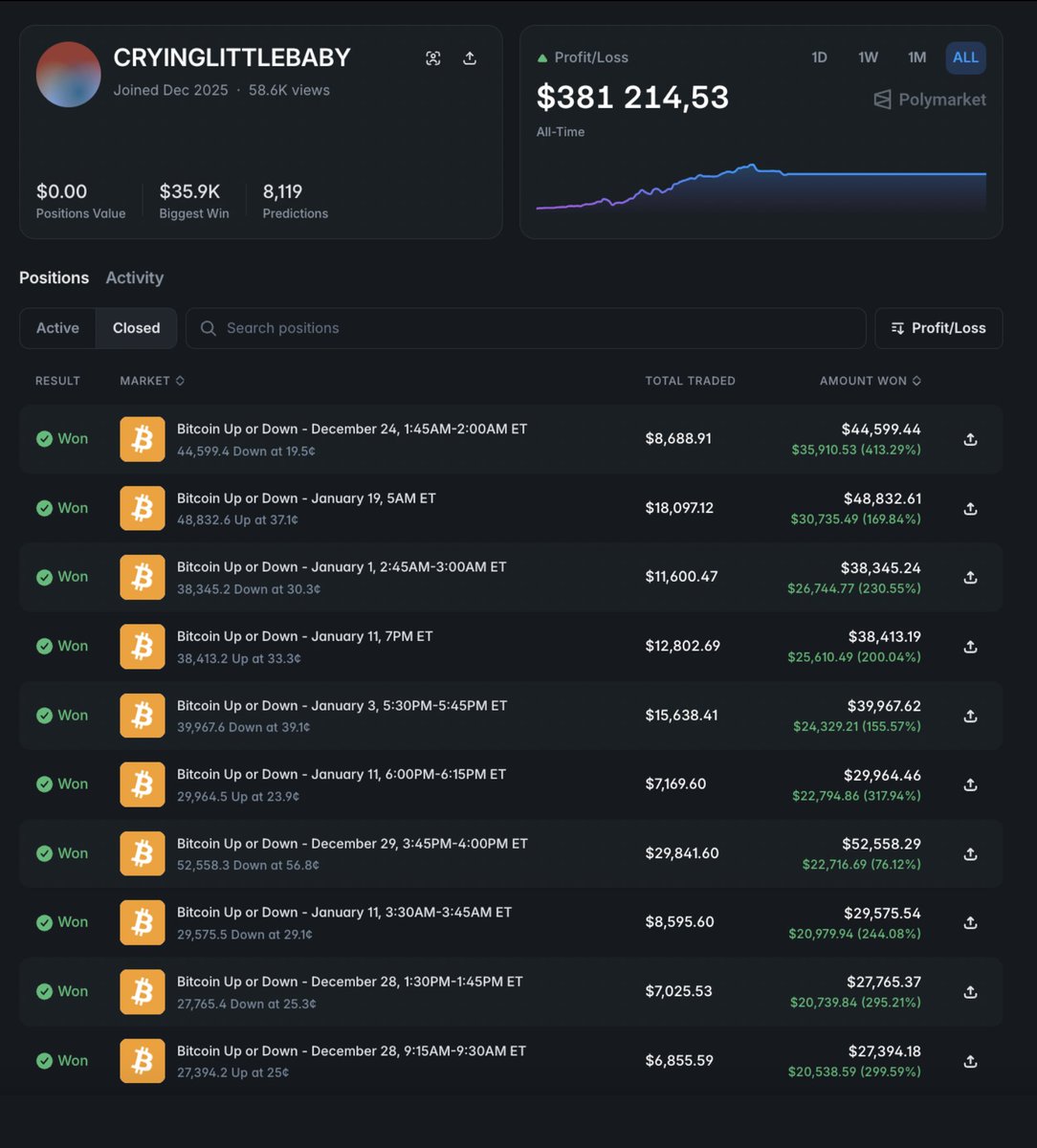Open the Profit/Loss sort dropdown
Viewport: 1037px width, 1148px height.
click(938, 328)
